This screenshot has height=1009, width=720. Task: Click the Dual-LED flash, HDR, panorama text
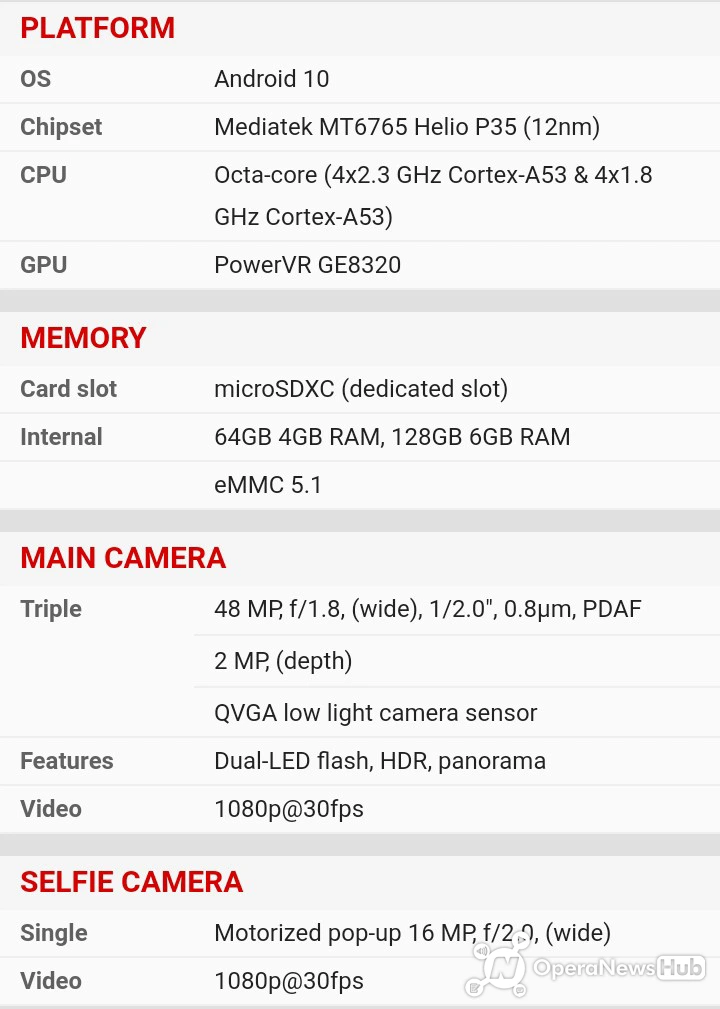[x=380, y=761]
